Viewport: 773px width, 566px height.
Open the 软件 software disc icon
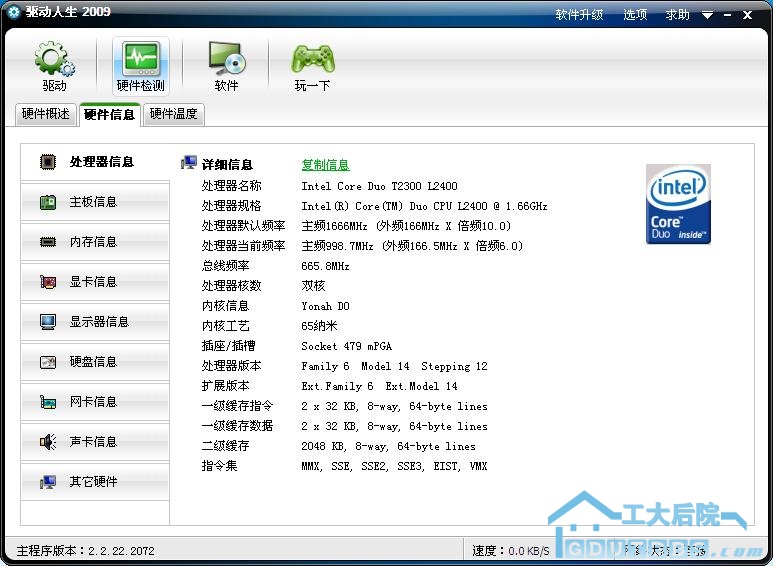(227, 59)
